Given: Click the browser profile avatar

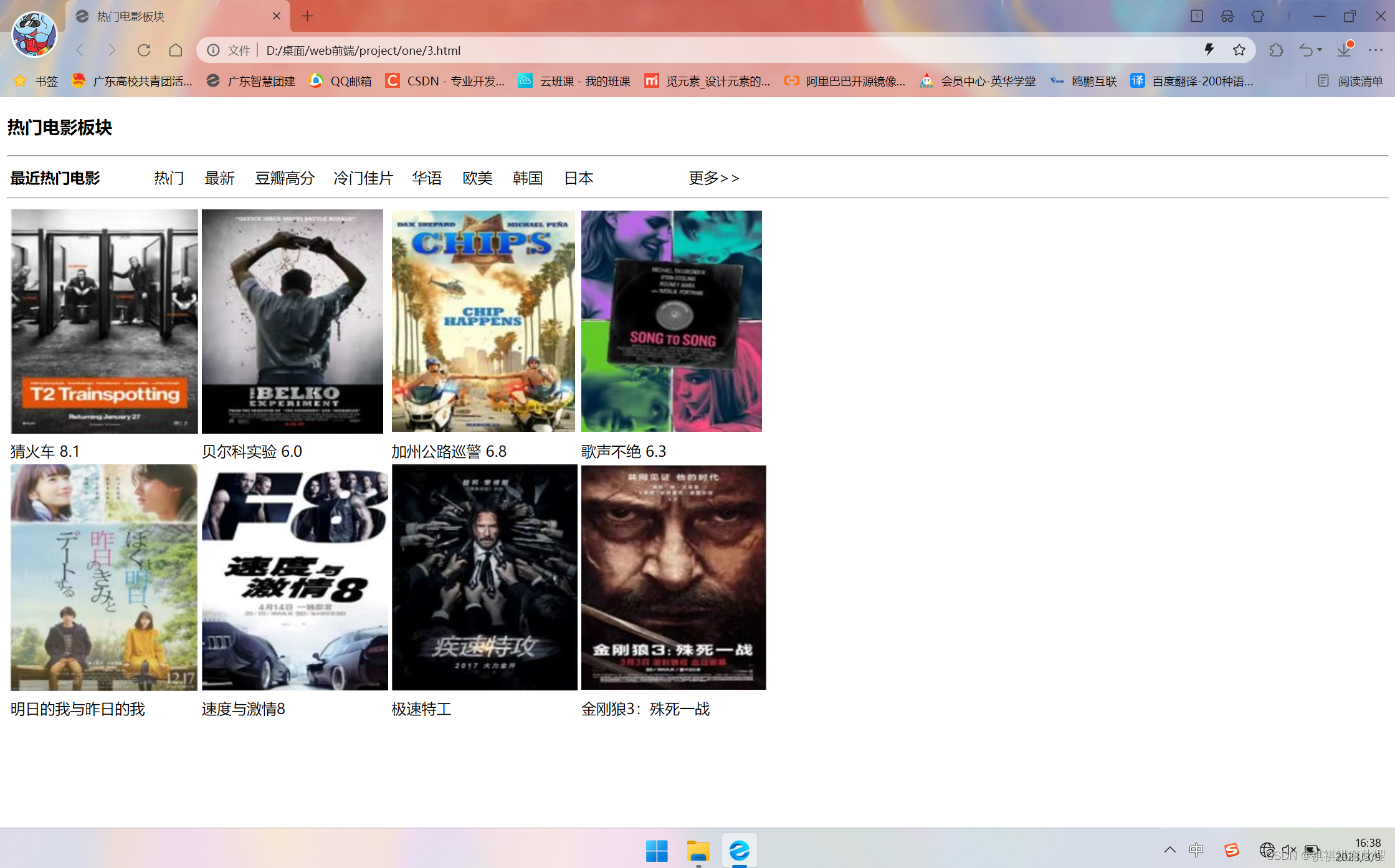Looking at the screenshot, I should pyautogui.click(x=34, y=34).
